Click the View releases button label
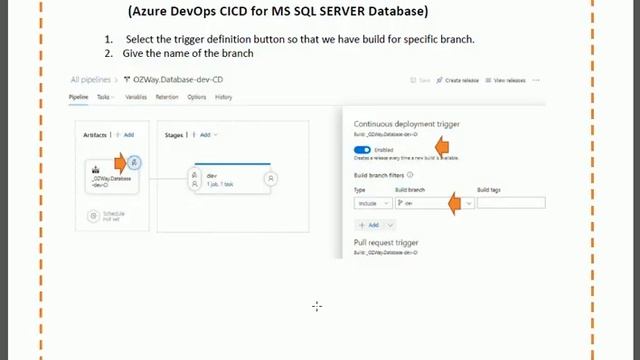This screenshot has height=360, width=640. (509, 80)
